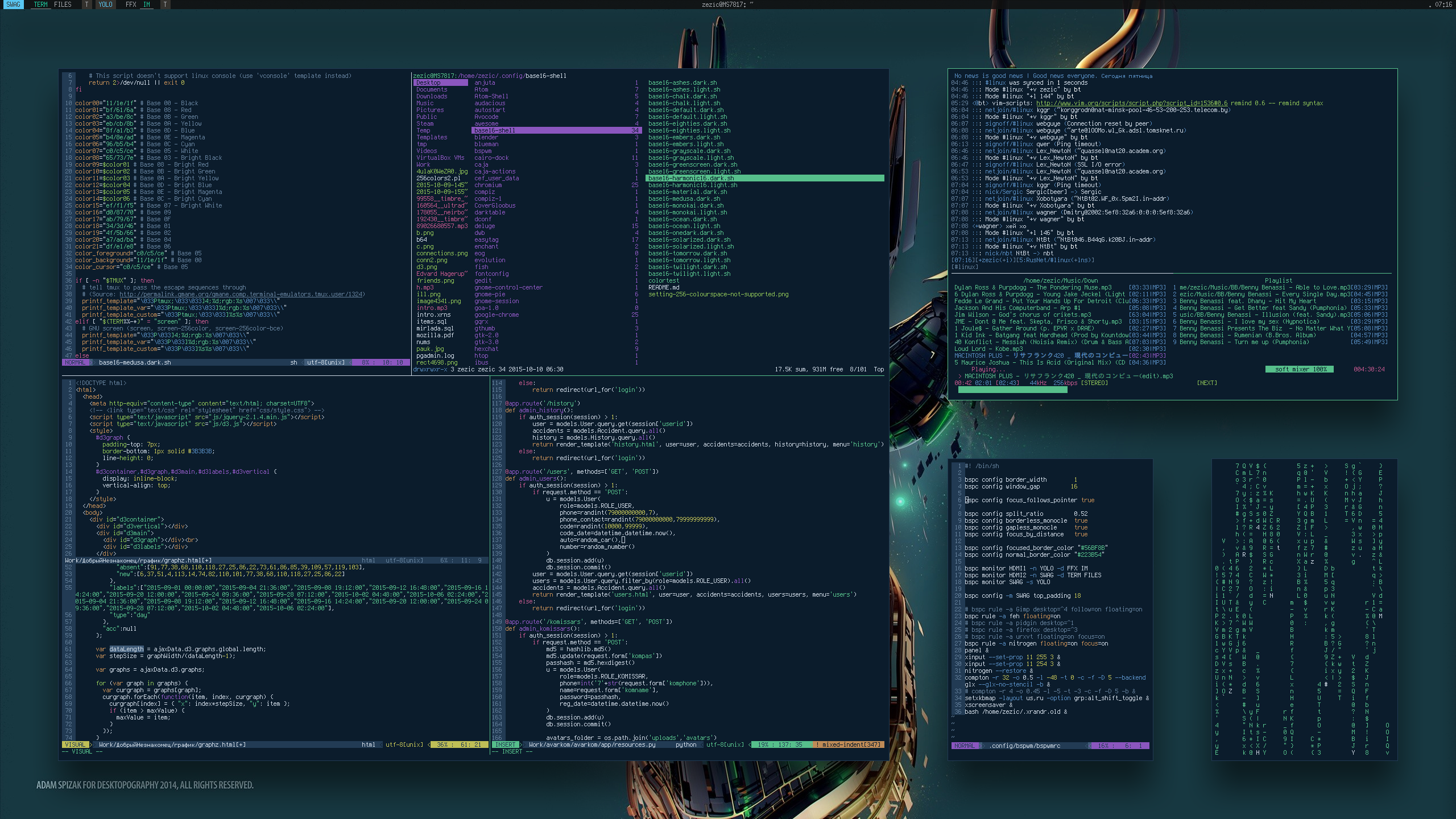Select playlist track Benny Benassi - Able to Love

point(1279,287)
